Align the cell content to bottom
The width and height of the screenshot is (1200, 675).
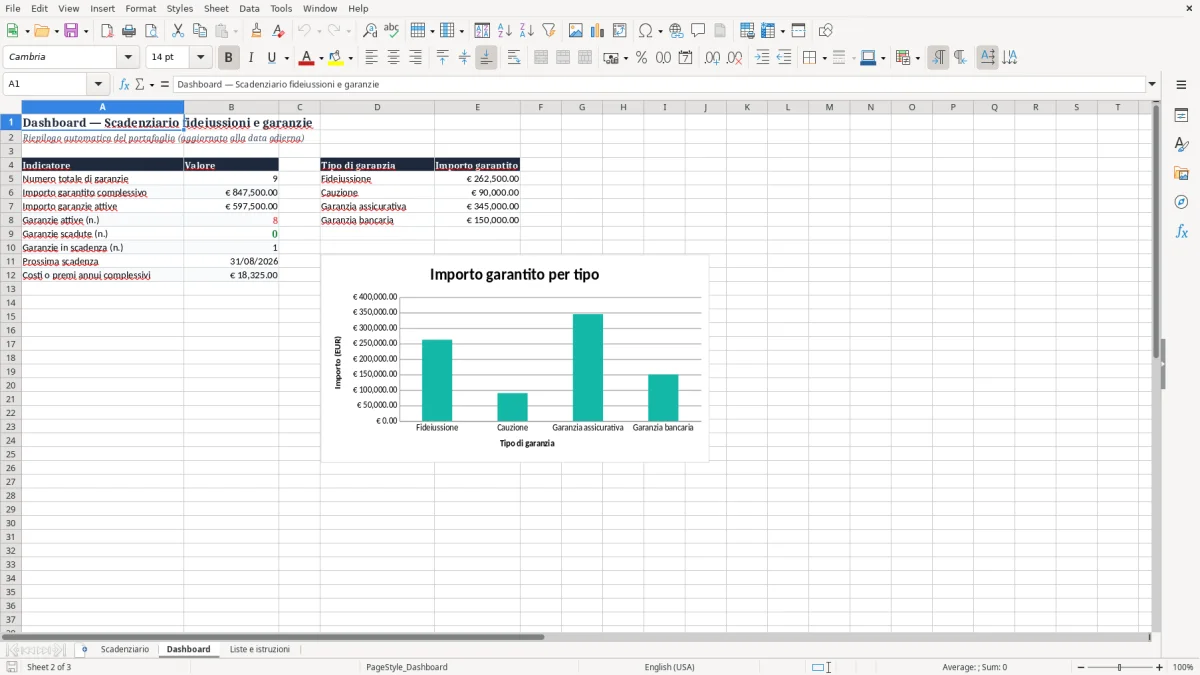pos(486,58)
